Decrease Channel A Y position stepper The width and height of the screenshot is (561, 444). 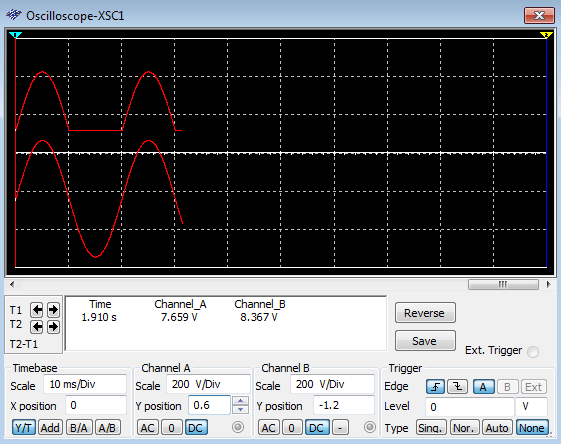[x=240, y=409]
